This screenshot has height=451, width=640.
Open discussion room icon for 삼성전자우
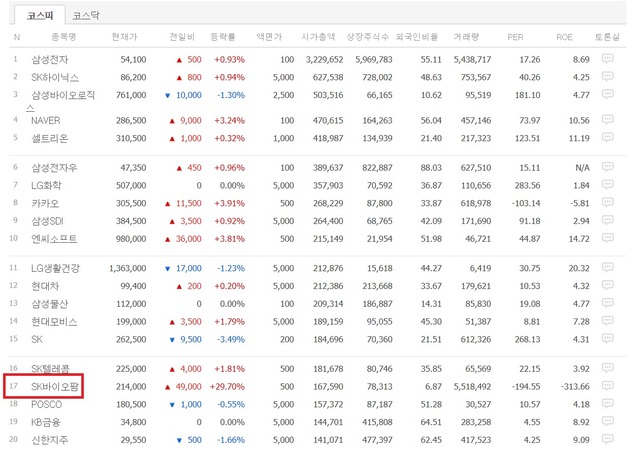point(607,167)
